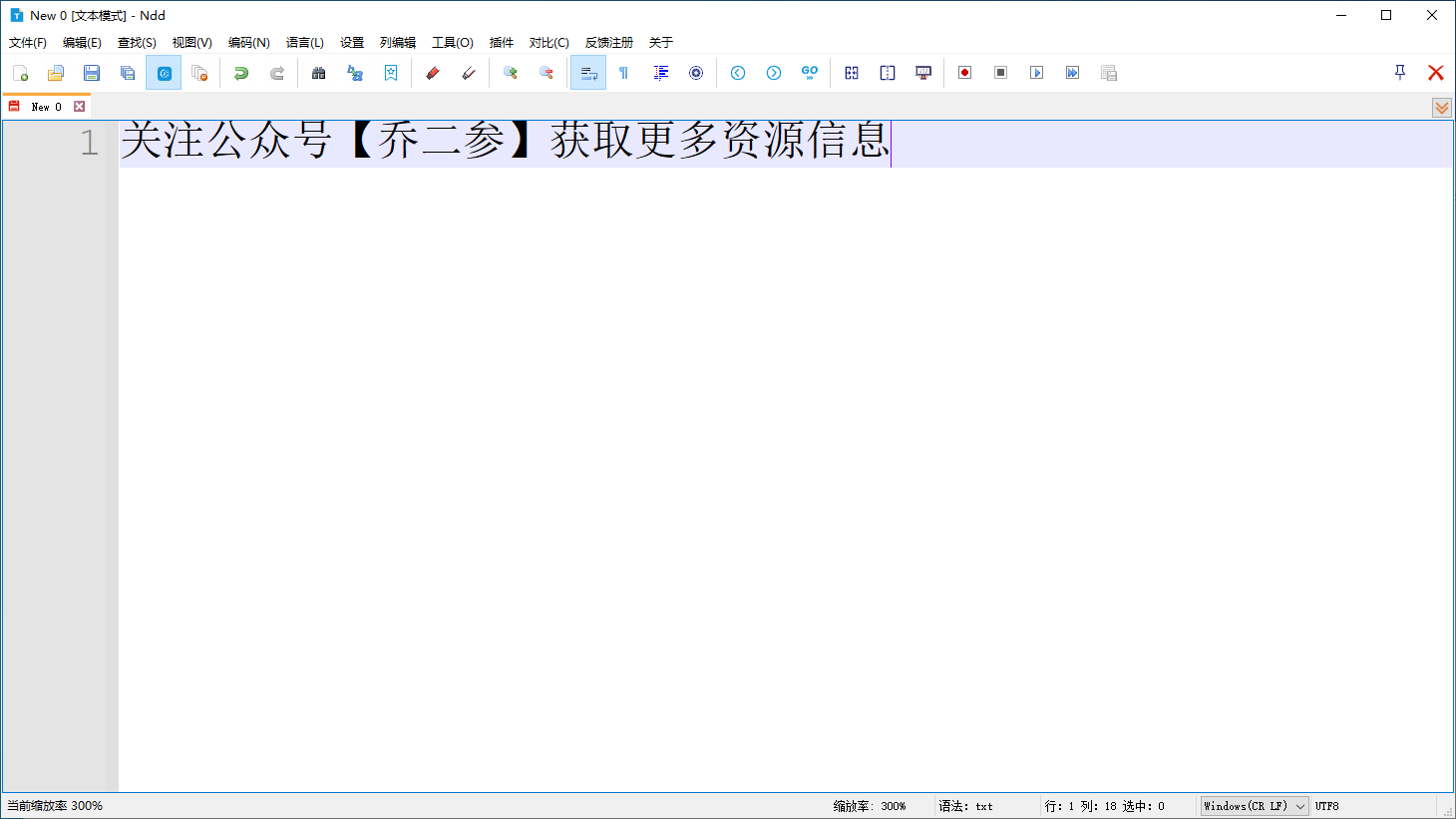
Task: Open the 对比(C) menu
Action: coord(549,43)
